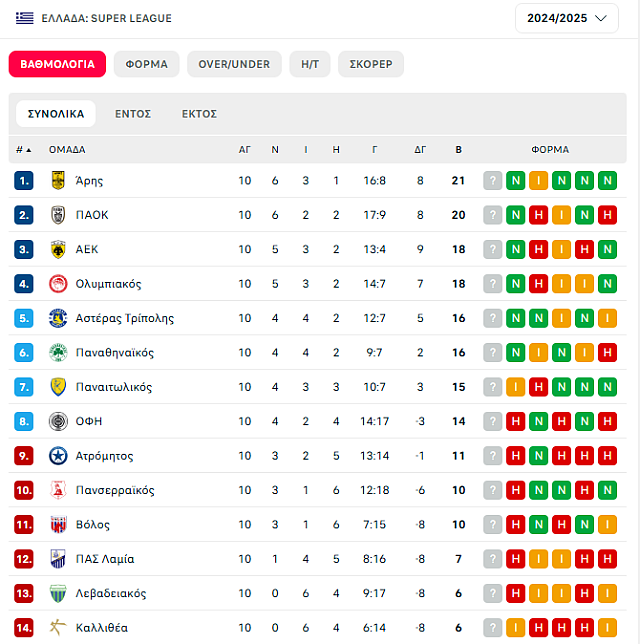Select the ΣΥΝΟΛΙΚΑ overall standings filter

point(56,114)
